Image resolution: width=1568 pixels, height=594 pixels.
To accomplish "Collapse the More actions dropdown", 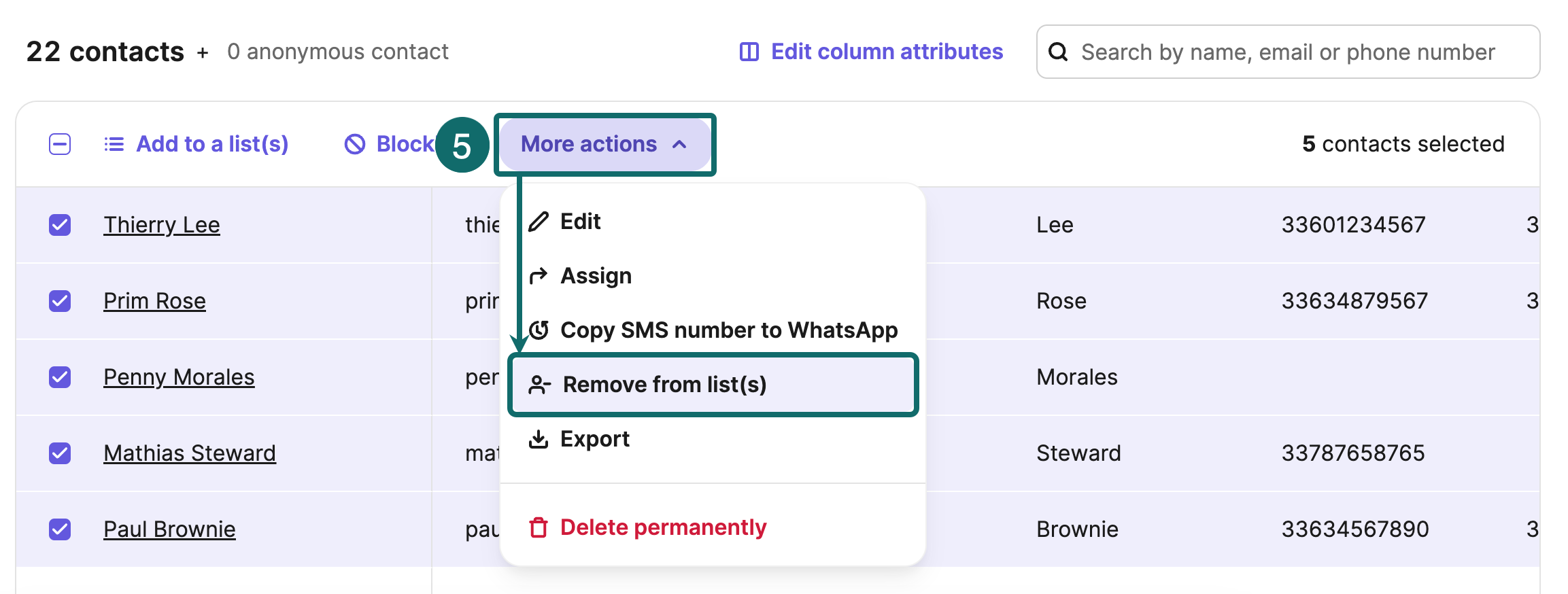I will point(604,144).
